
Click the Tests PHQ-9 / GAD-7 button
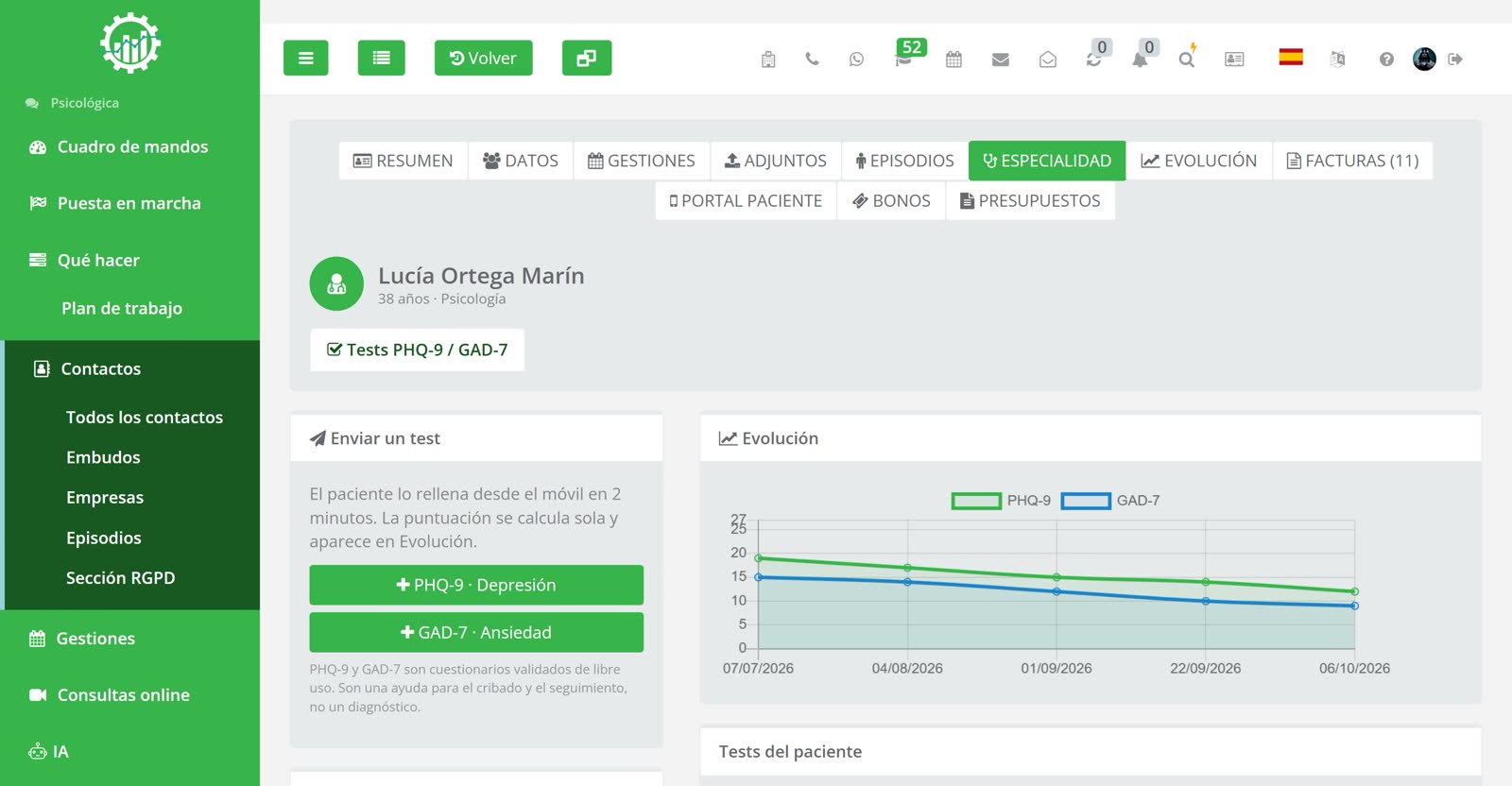click(x=418, y=350)
